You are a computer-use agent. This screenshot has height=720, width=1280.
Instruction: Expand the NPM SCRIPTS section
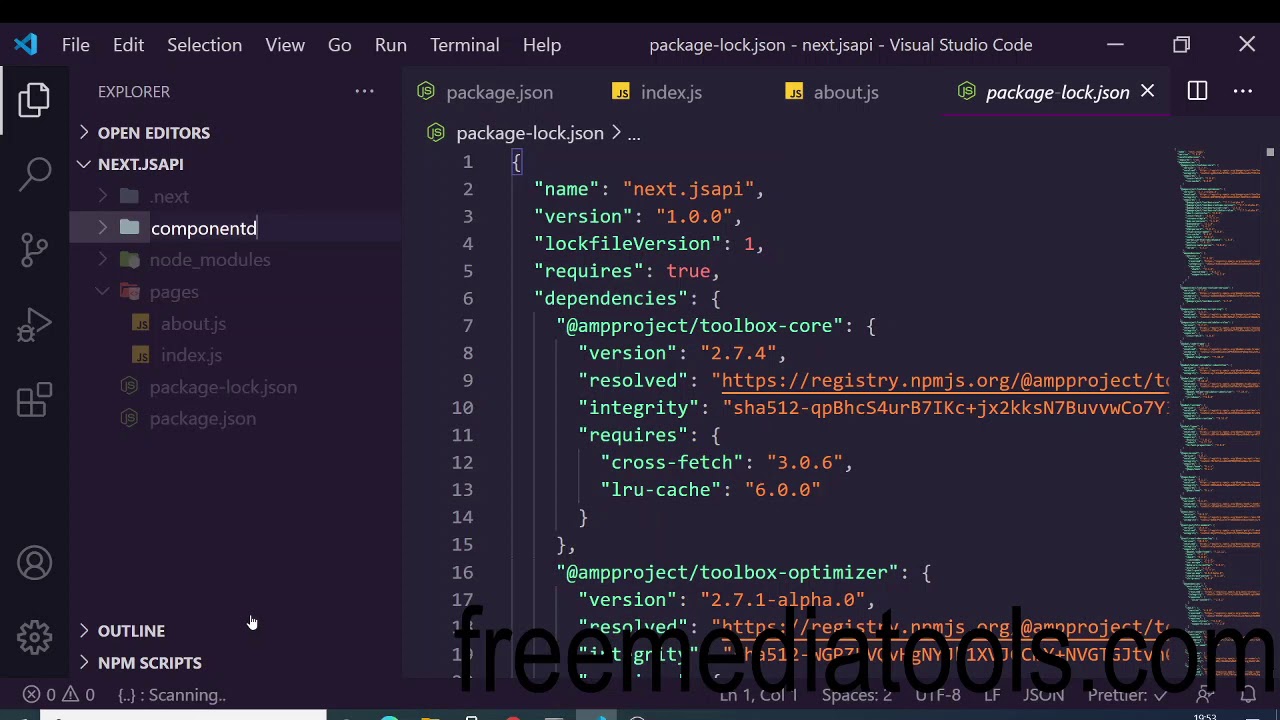pyautogui.click(x=149, y=663)
